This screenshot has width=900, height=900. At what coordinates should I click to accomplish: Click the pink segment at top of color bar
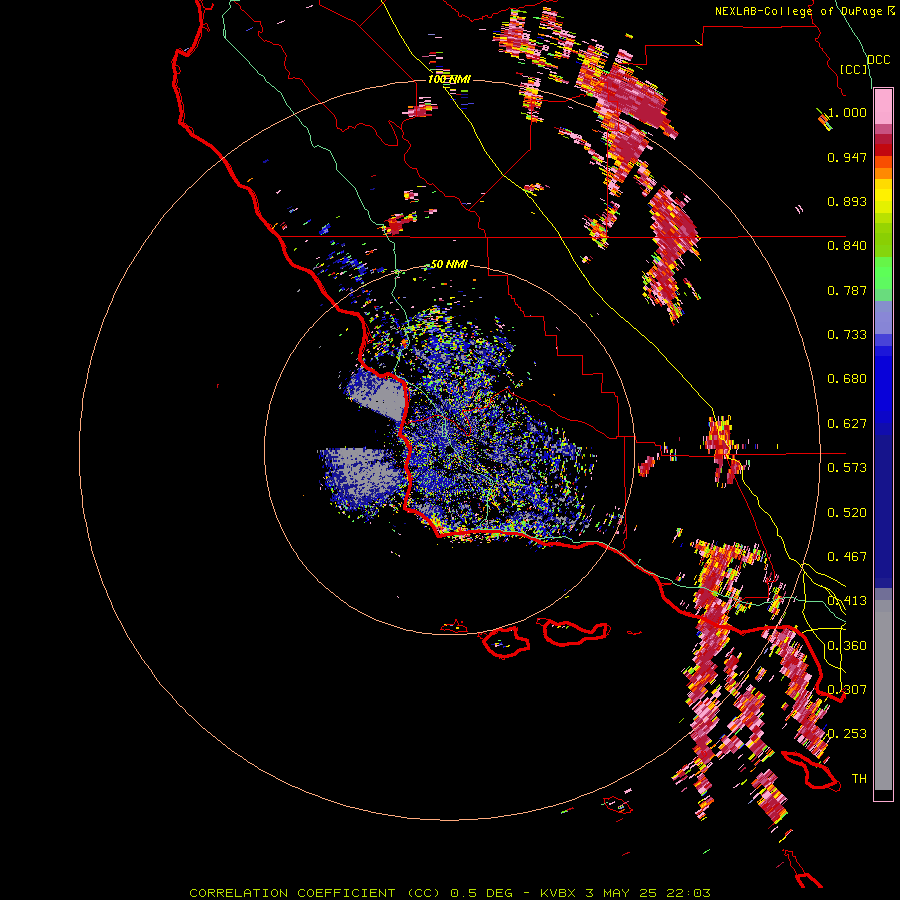[883, 107]
